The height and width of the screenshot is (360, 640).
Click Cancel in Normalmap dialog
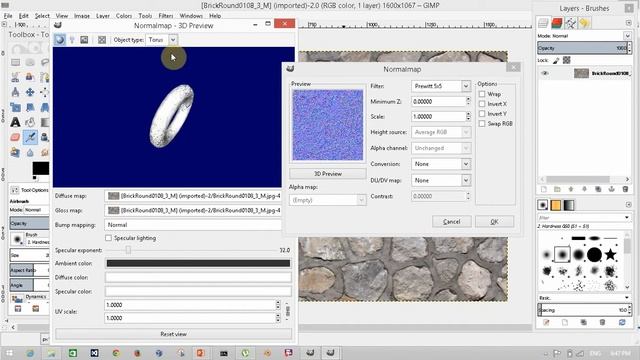coord(451,222)
